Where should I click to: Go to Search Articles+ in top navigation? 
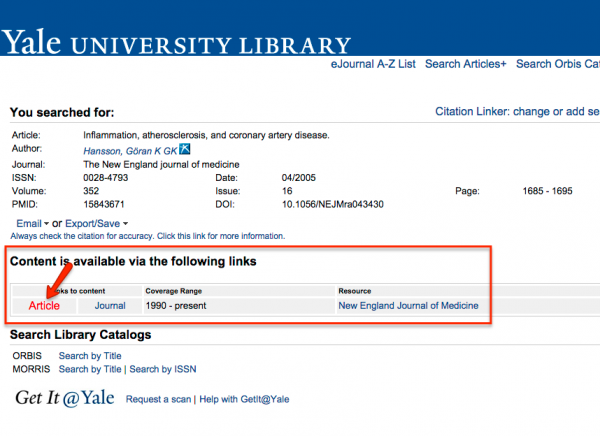pyautogui.click(x=465, y=64)
